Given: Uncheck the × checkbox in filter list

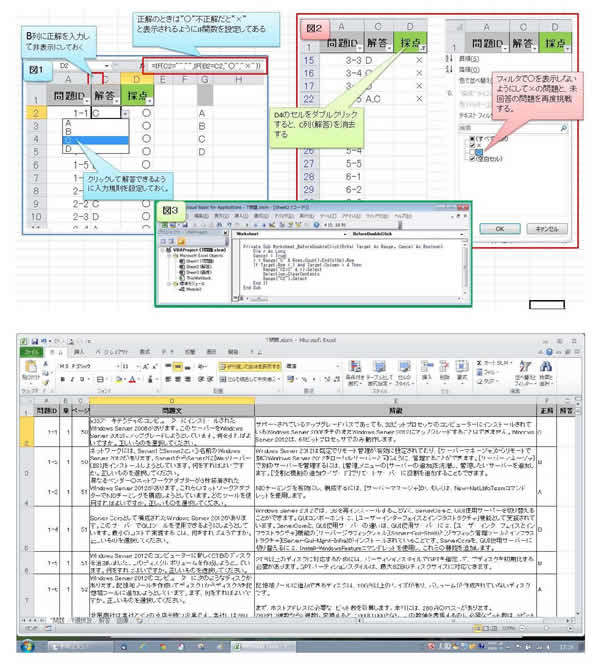Looking at the screenshot, I should click(x=472, y=145).
